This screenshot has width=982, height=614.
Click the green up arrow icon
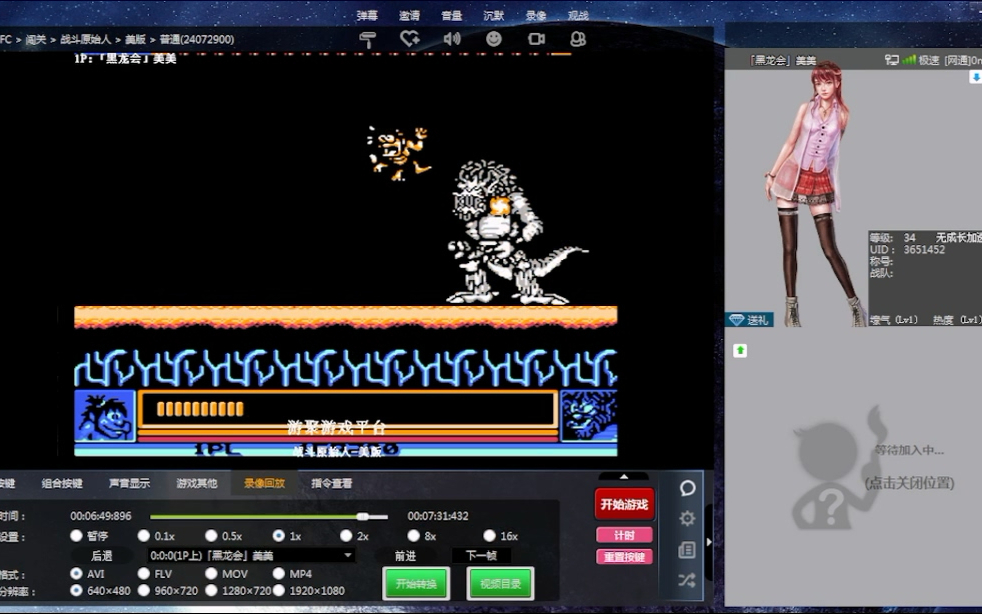tap(740, 350)
